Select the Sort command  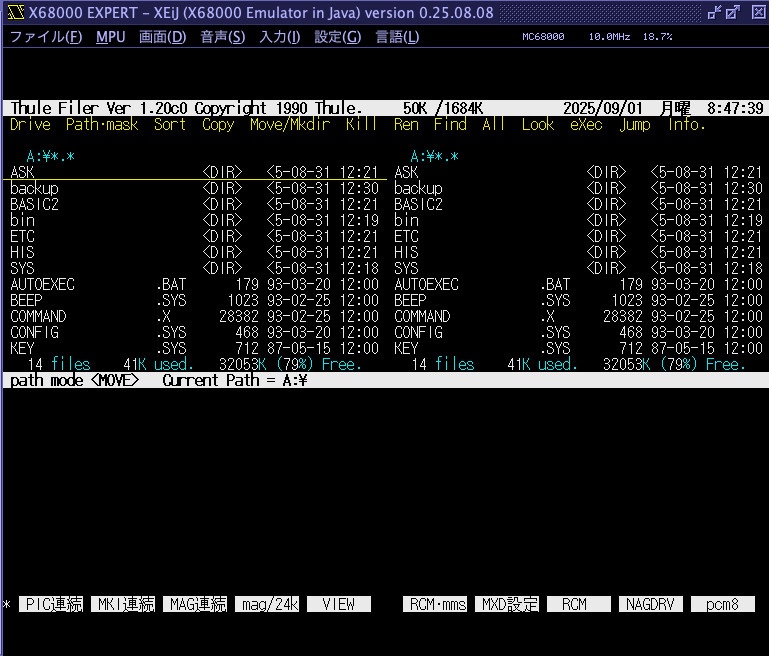click(170, 125)
